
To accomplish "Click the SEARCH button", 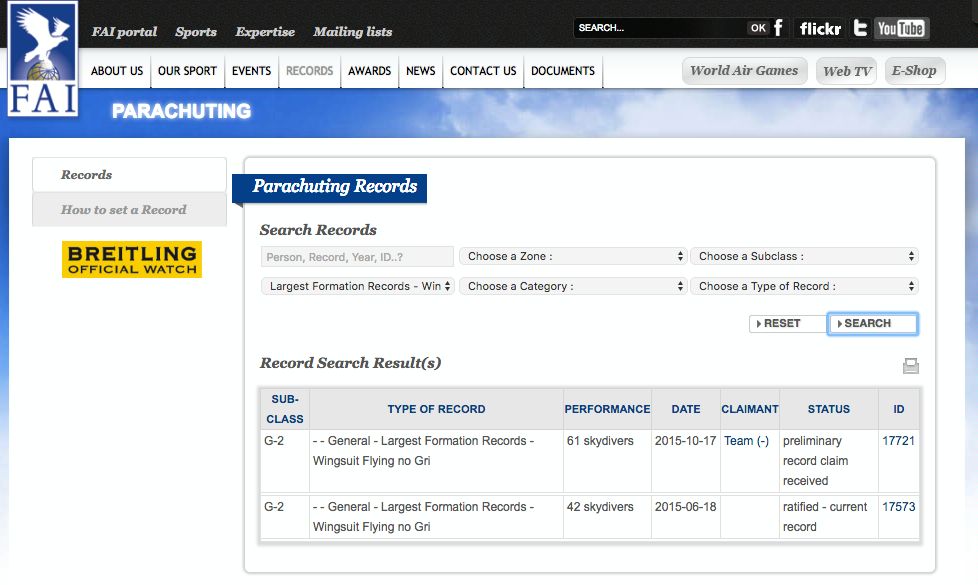I will [x=872, y=324].
